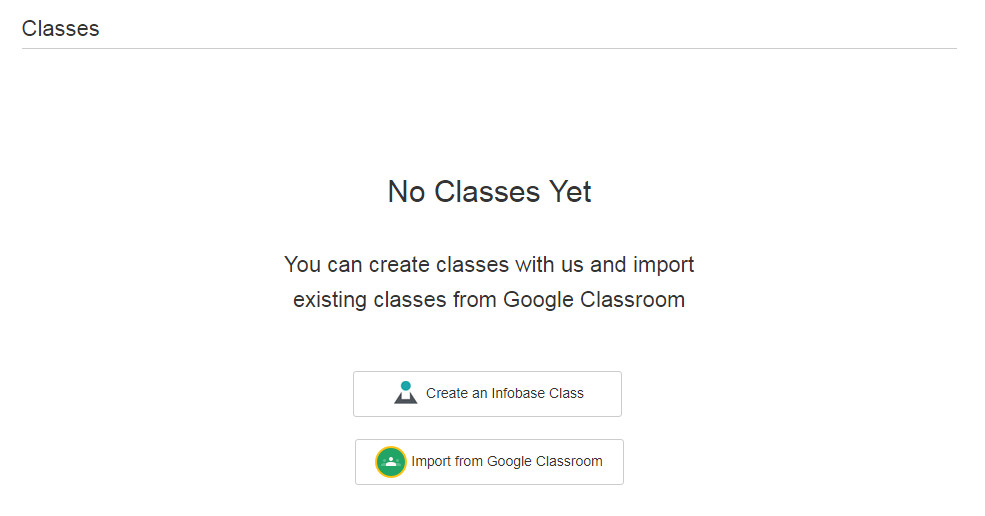
Task: Click the divider line under Classes
Action: pos(489,48)
